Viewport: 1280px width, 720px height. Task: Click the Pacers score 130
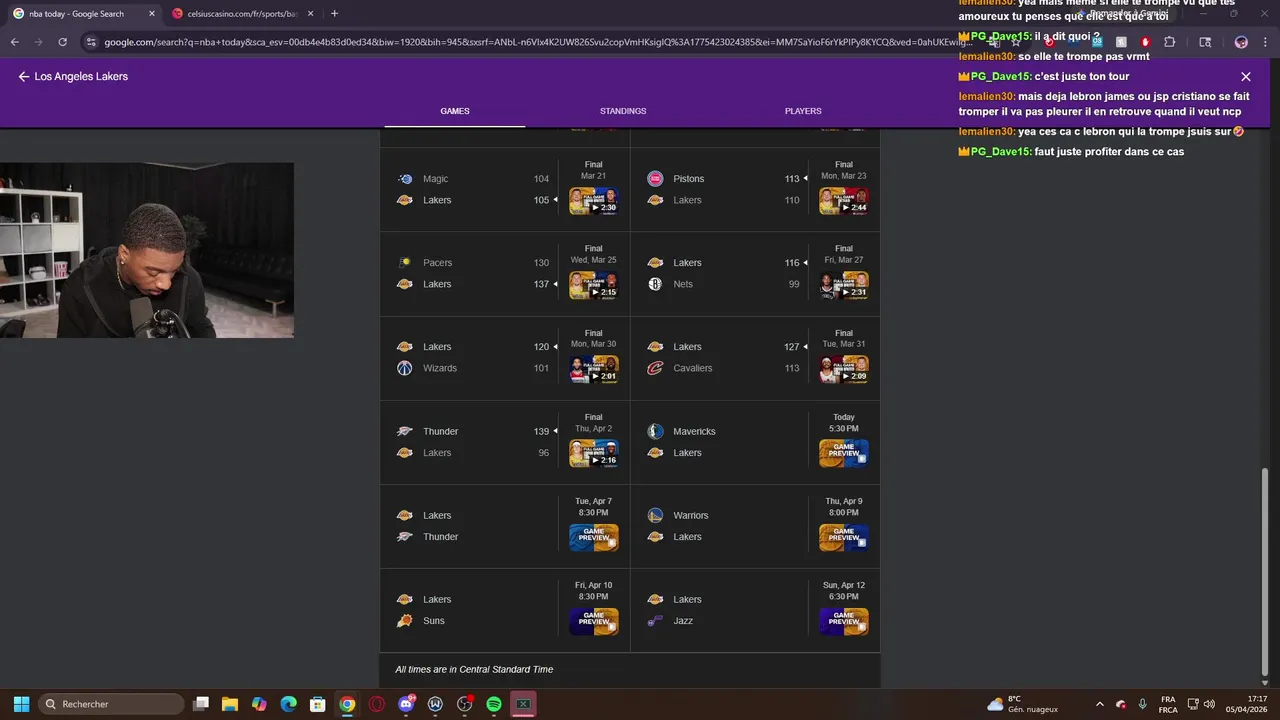[541, 263]
